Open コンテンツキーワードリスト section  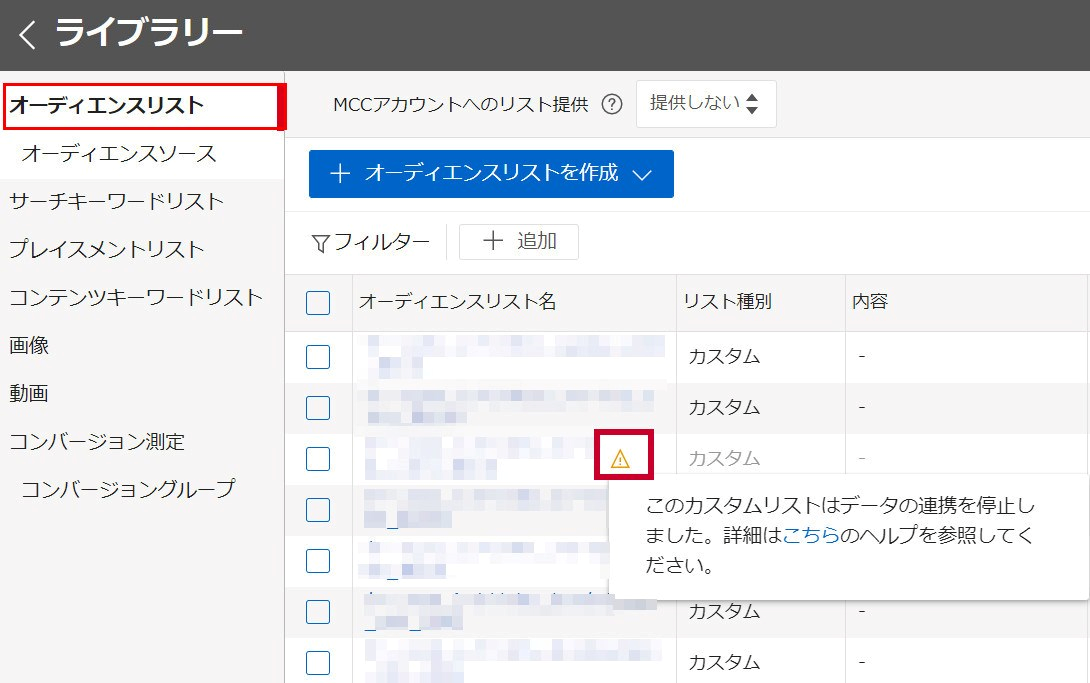click(135, 297)
